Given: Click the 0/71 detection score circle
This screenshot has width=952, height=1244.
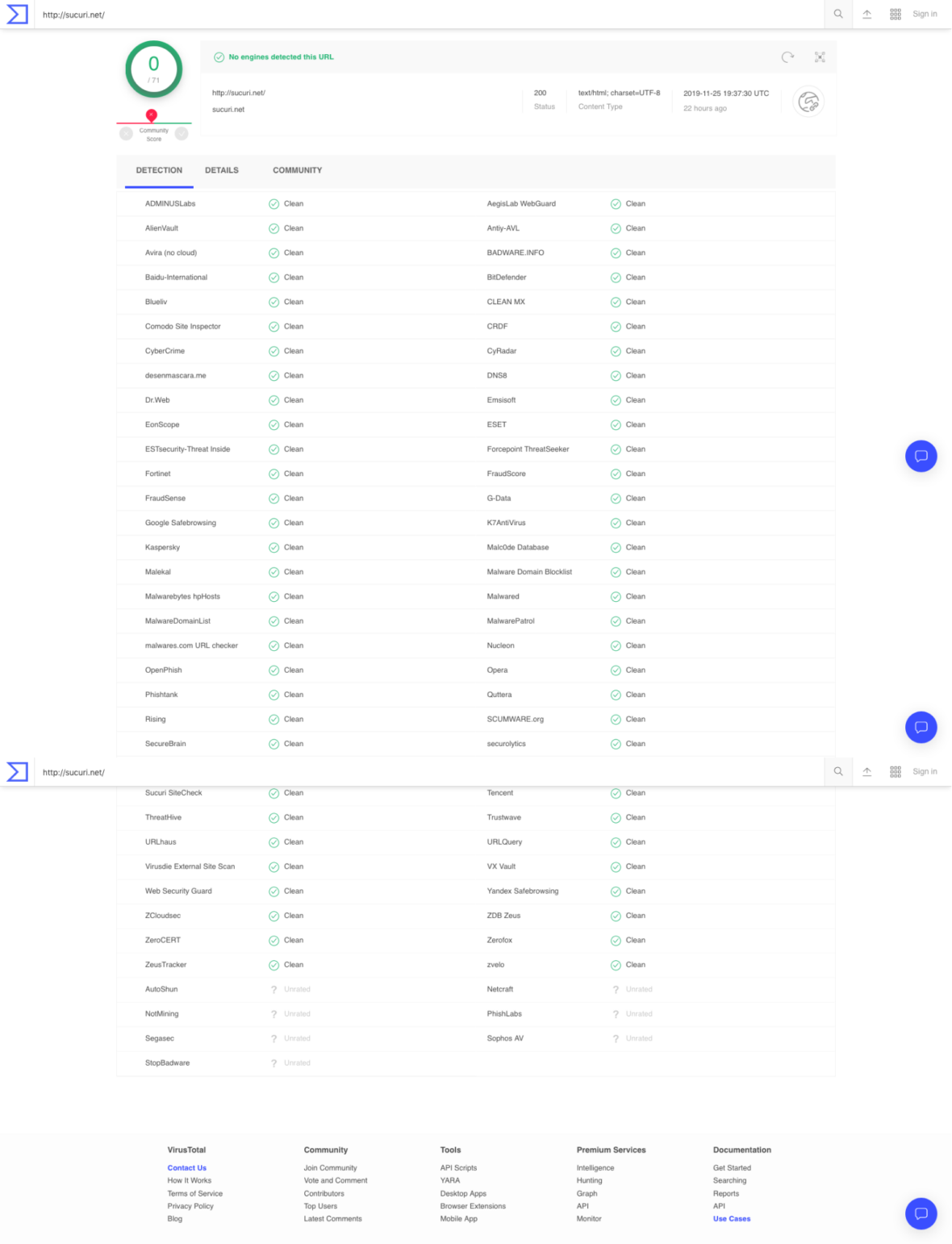Looking at the screenshot, I should [153, 69].
